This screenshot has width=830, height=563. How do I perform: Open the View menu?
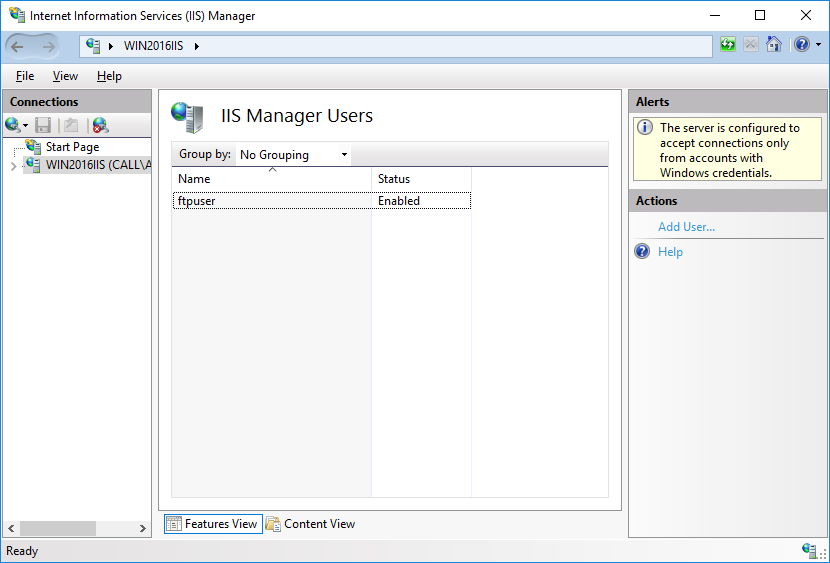65,76
